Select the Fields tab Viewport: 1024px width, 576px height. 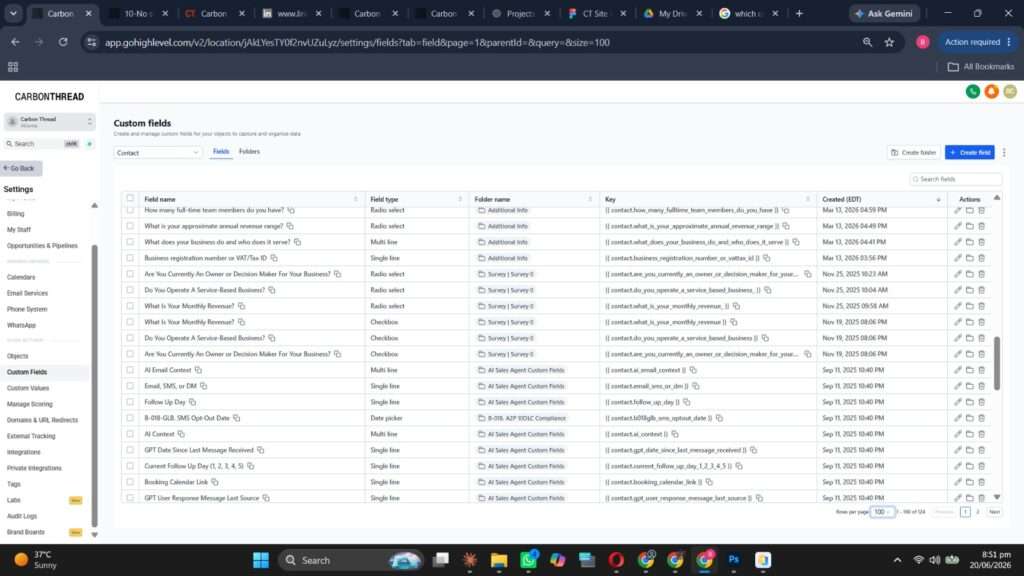(221, 152)
